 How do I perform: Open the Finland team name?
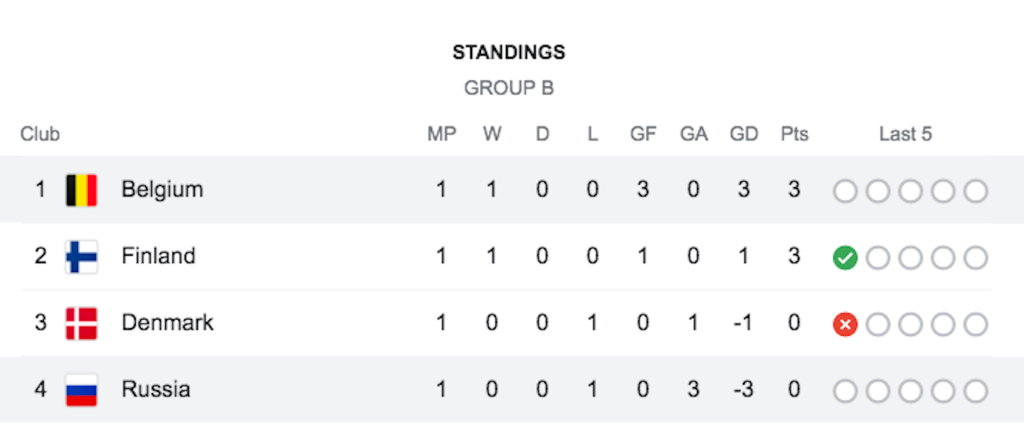pos(158,256)
